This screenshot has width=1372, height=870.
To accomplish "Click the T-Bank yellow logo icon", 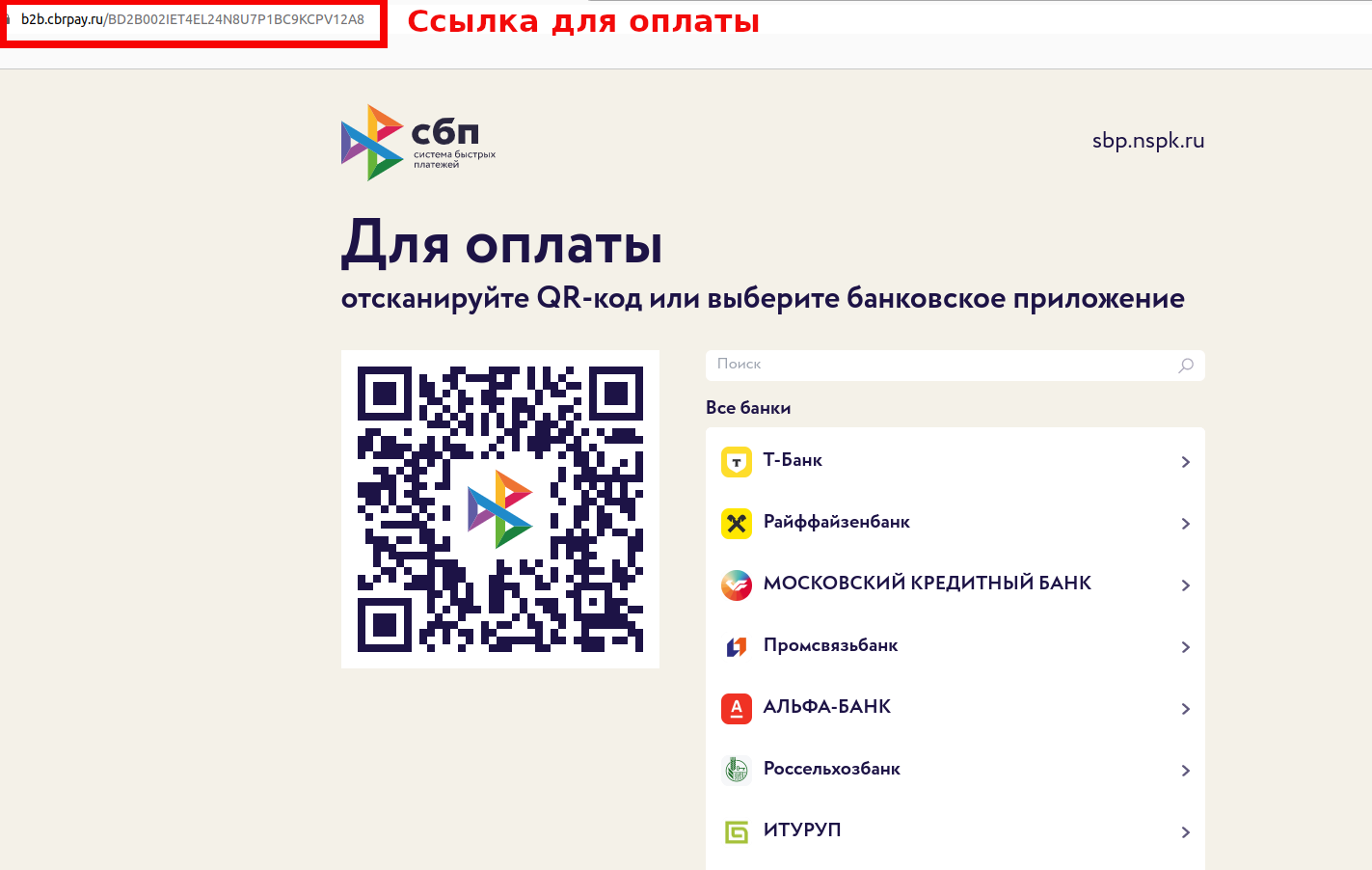I will pyautogui.click(x=736, y=462).
